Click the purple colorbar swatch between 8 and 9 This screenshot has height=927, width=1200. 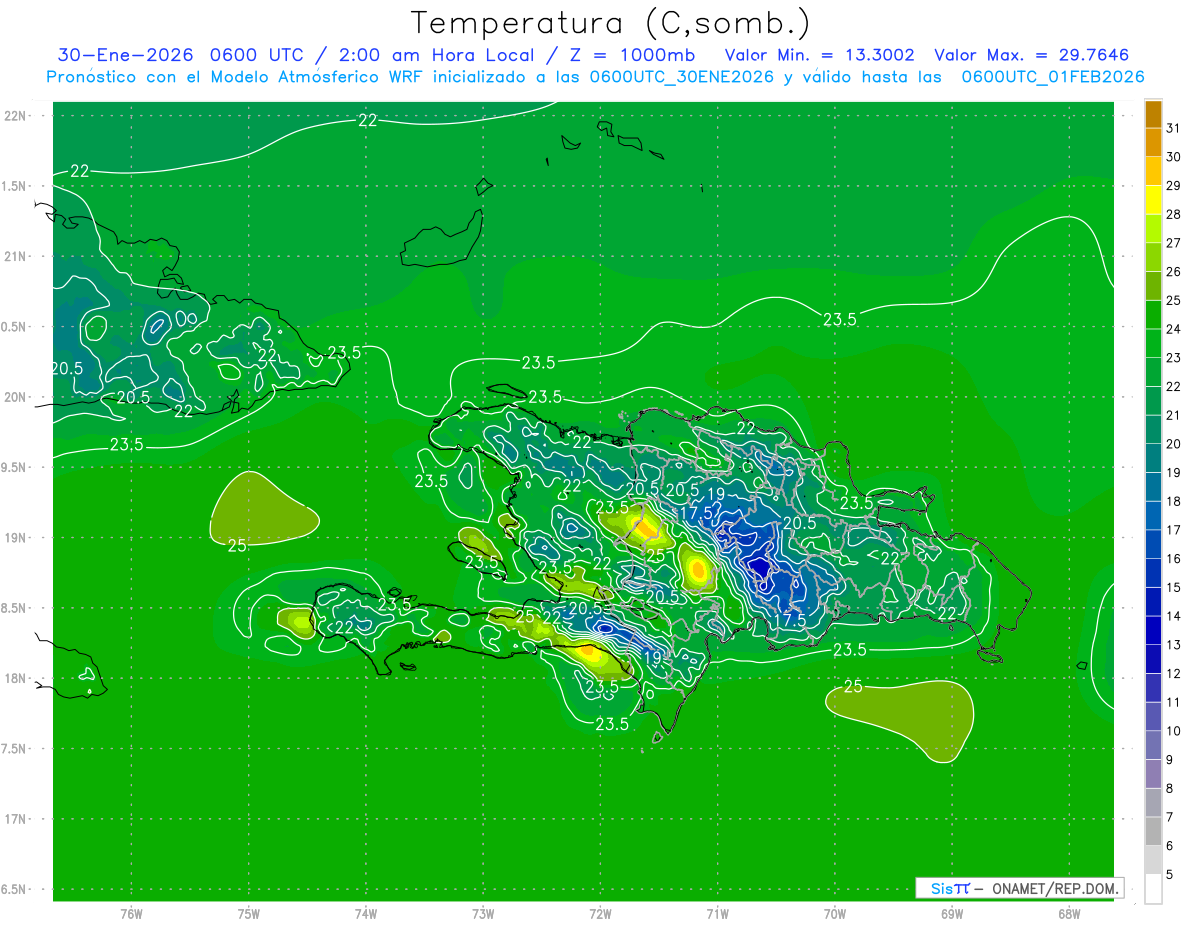coord(1153,774)
